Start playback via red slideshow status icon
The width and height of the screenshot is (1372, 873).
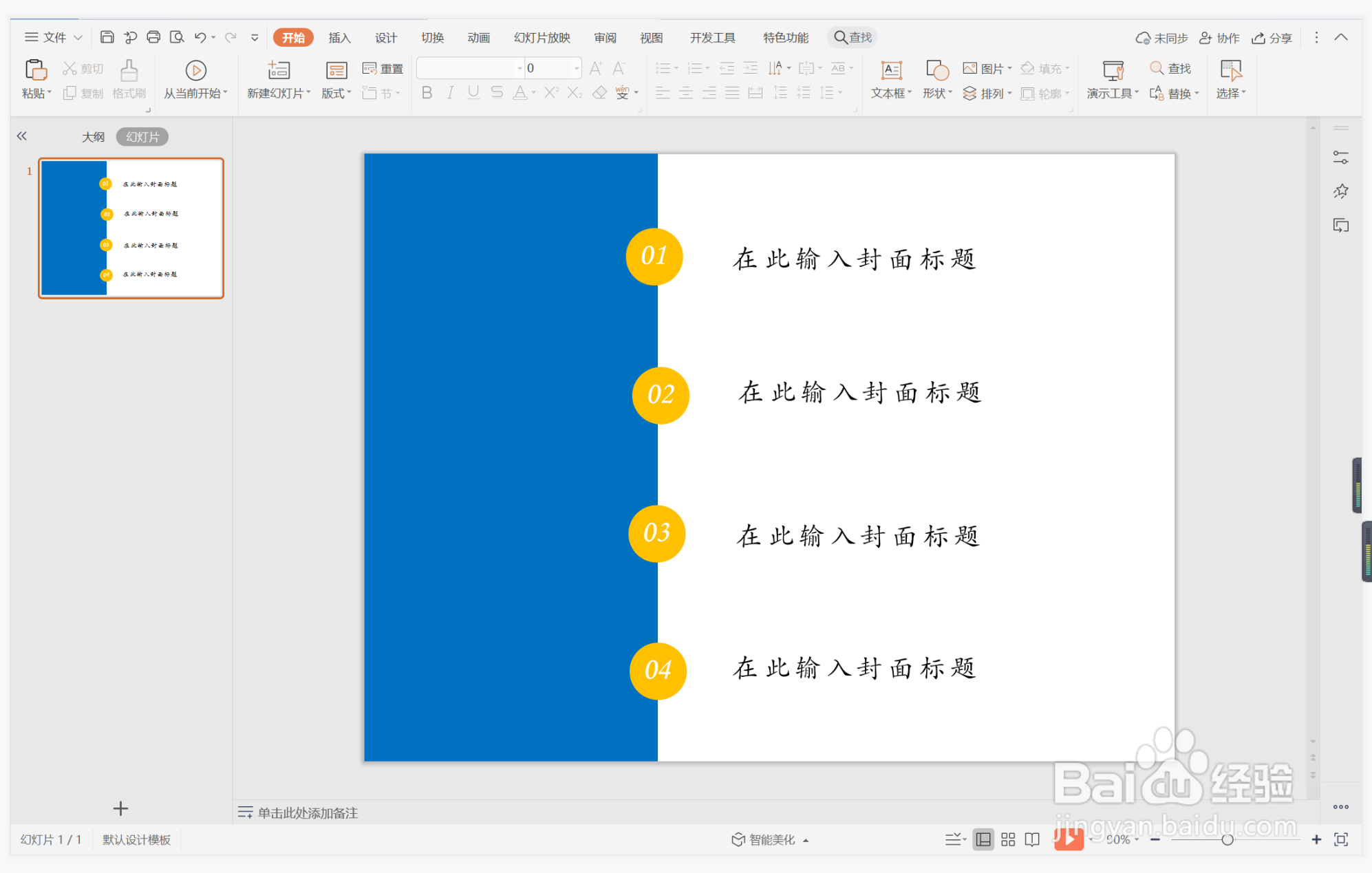point(1069,839)
